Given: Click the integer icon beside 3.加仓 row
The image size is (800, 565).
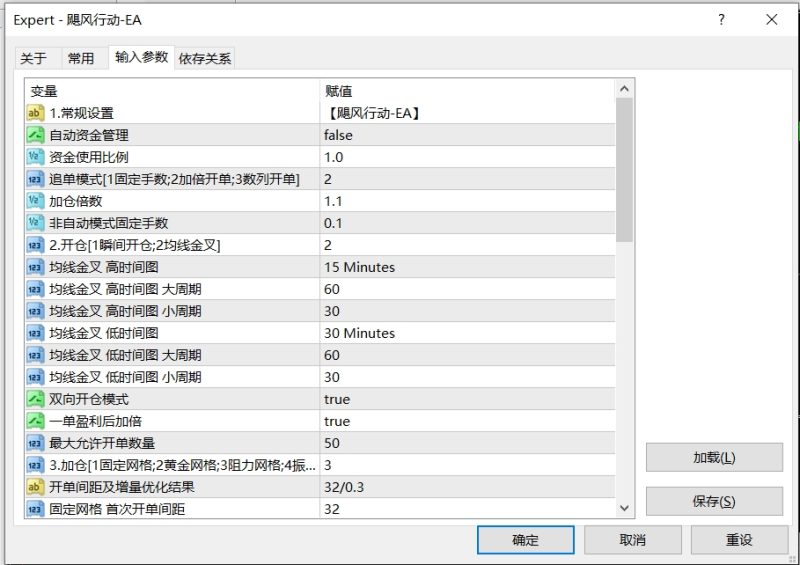Looking at the screenshot, I should coord(35,464).
